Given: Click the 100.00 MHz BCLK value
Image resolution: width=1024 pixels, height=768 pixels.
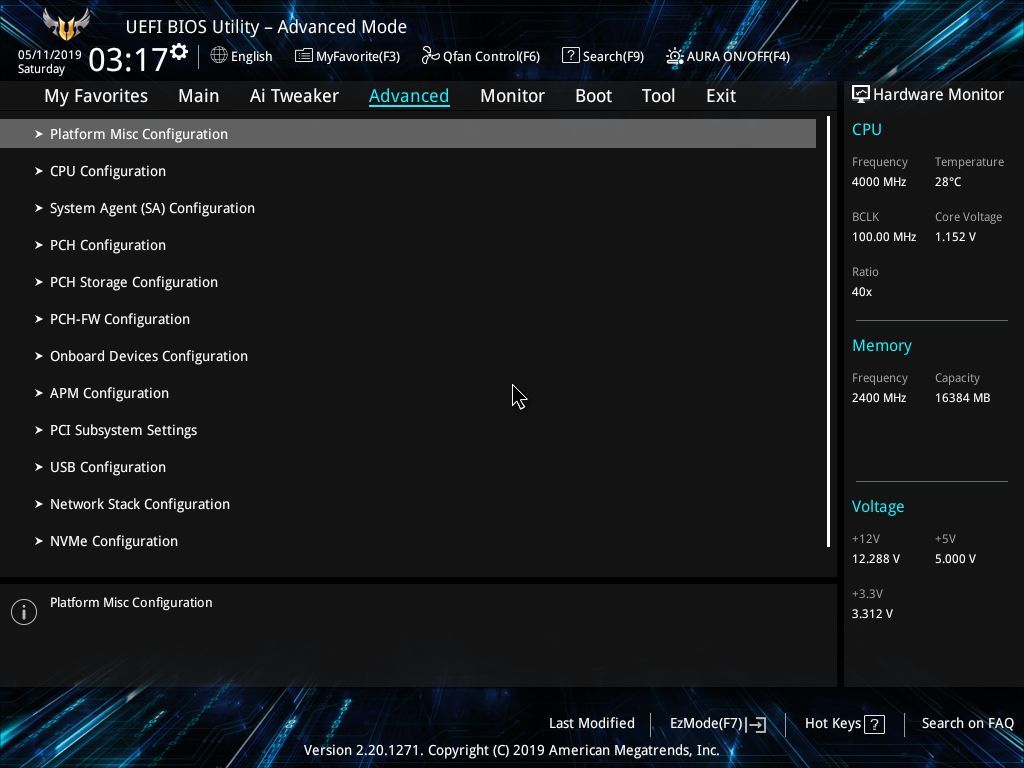Looking at the screenshot, I should pyautogui.click(x=884, y=236).
